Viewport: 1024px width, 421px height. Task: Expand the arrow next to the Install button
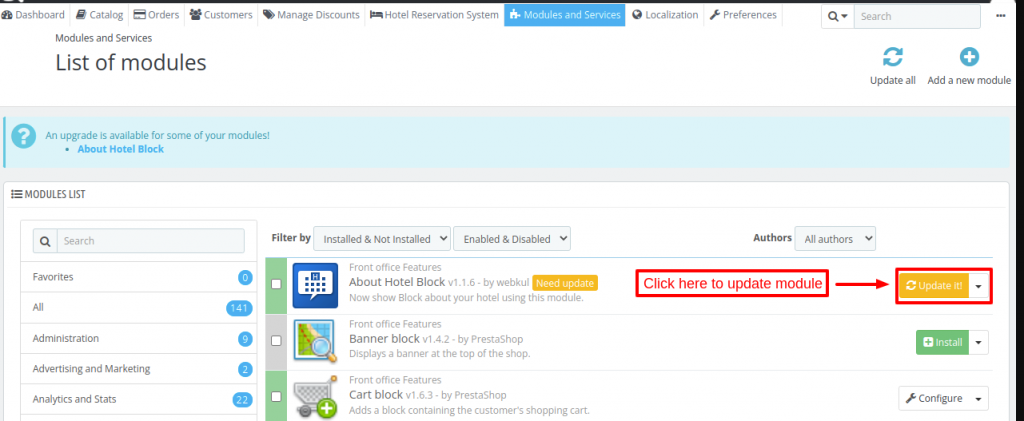click(978, 342)
